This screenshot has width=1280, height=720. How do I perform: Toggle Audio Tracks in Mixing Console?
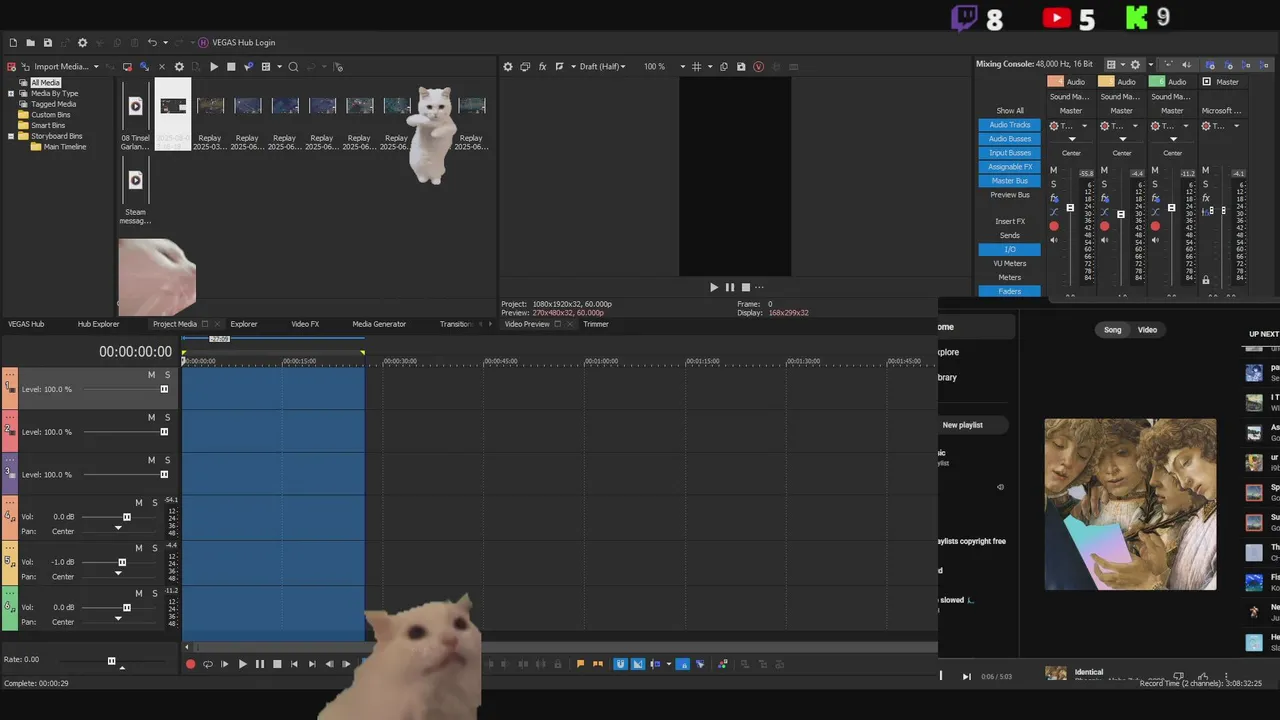point(1009,125)
